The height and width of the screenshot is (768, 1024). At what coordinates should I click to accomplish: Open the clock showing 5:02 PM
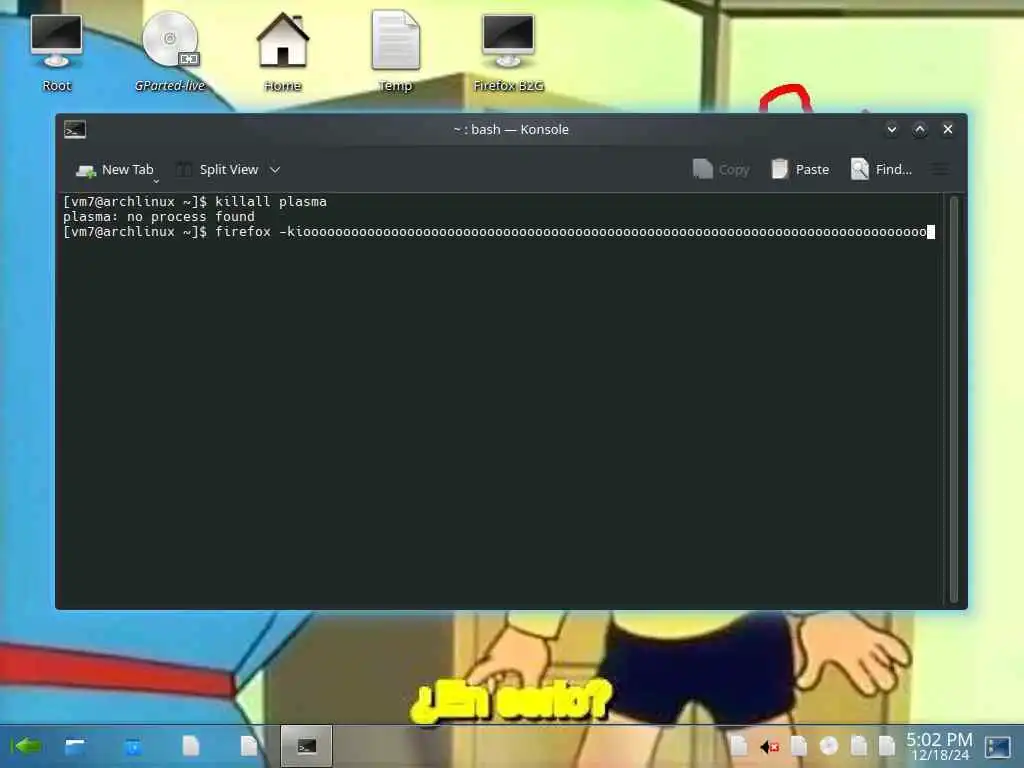tap(939, 746)
